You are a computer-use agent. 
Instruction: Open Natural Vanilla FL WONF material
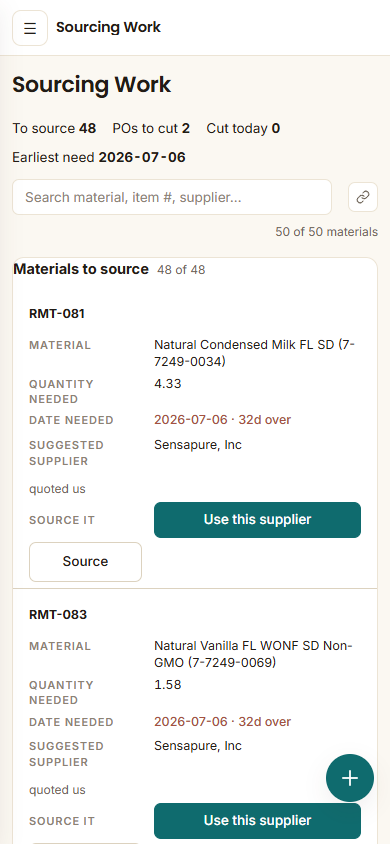coord(253,654)
